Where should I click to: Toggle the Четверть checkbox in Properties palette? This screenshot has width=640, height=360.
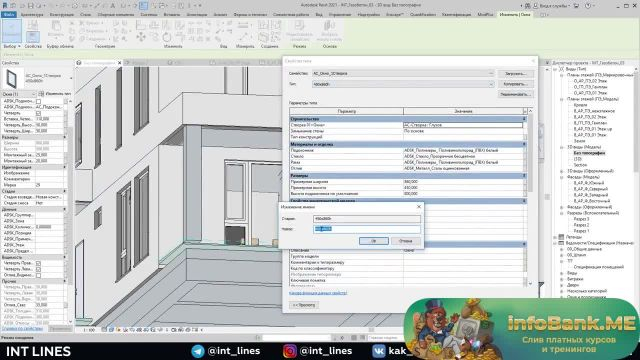click(38, 113)
